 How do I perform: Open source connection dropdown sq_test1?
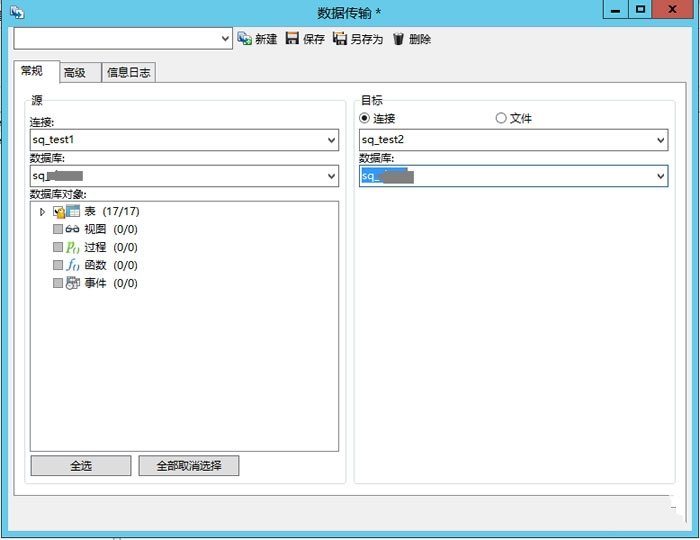(331, 140)
